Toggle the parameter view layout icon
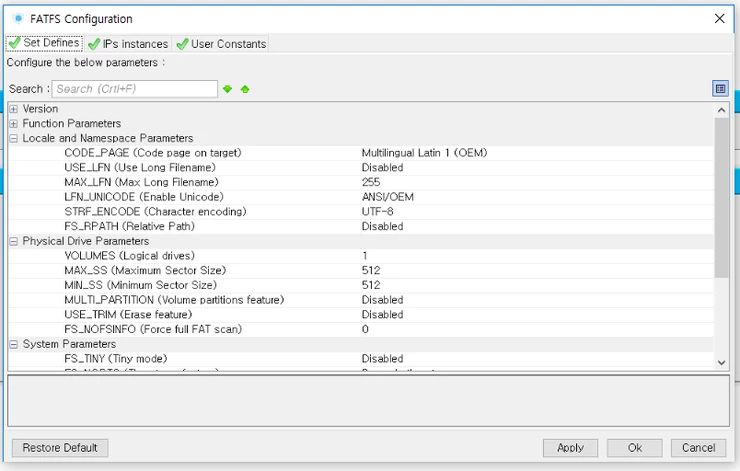Screen dimensions: 740x471 [720, 88]
